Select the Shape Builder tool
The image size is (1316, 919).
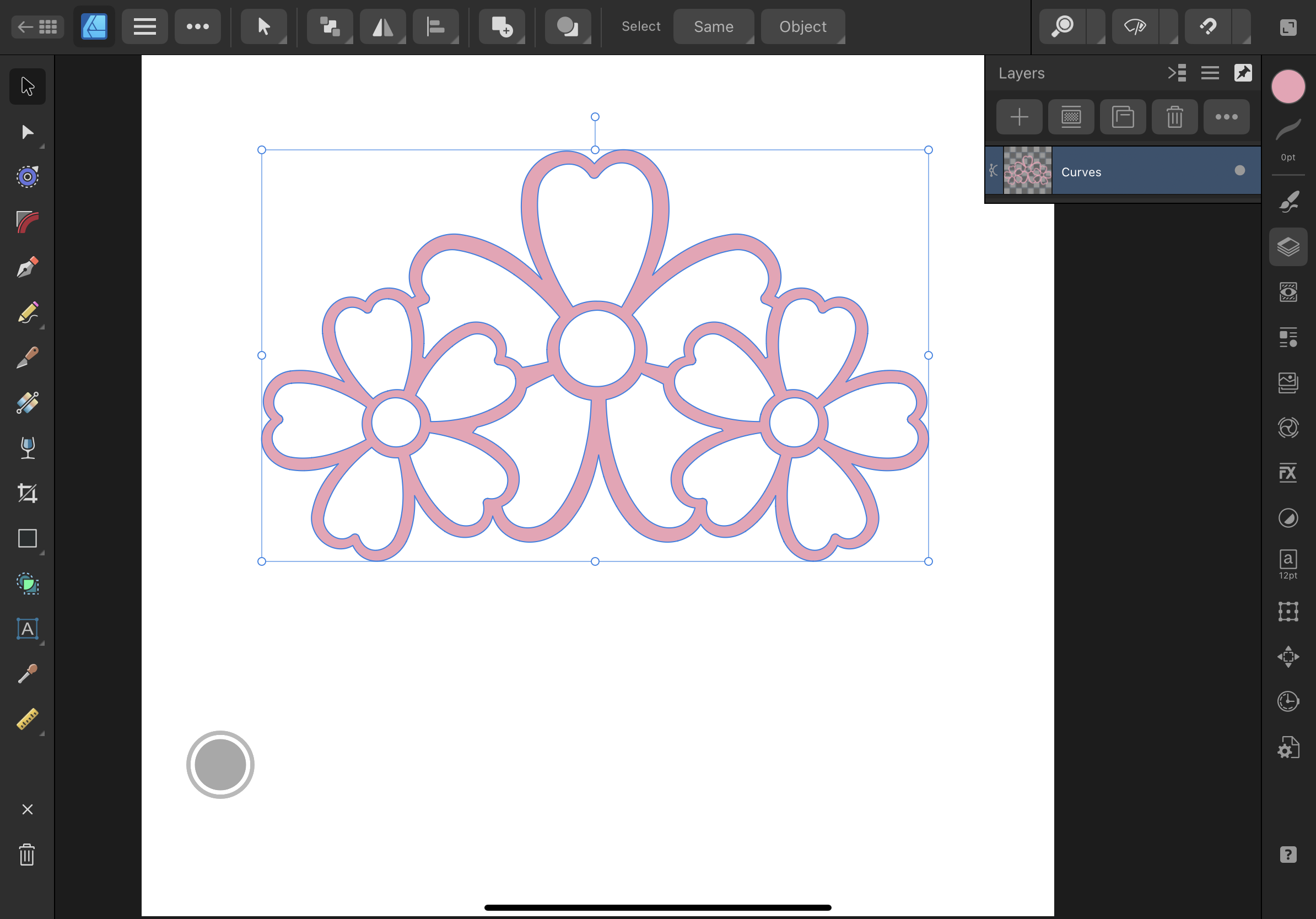(27, 584)
